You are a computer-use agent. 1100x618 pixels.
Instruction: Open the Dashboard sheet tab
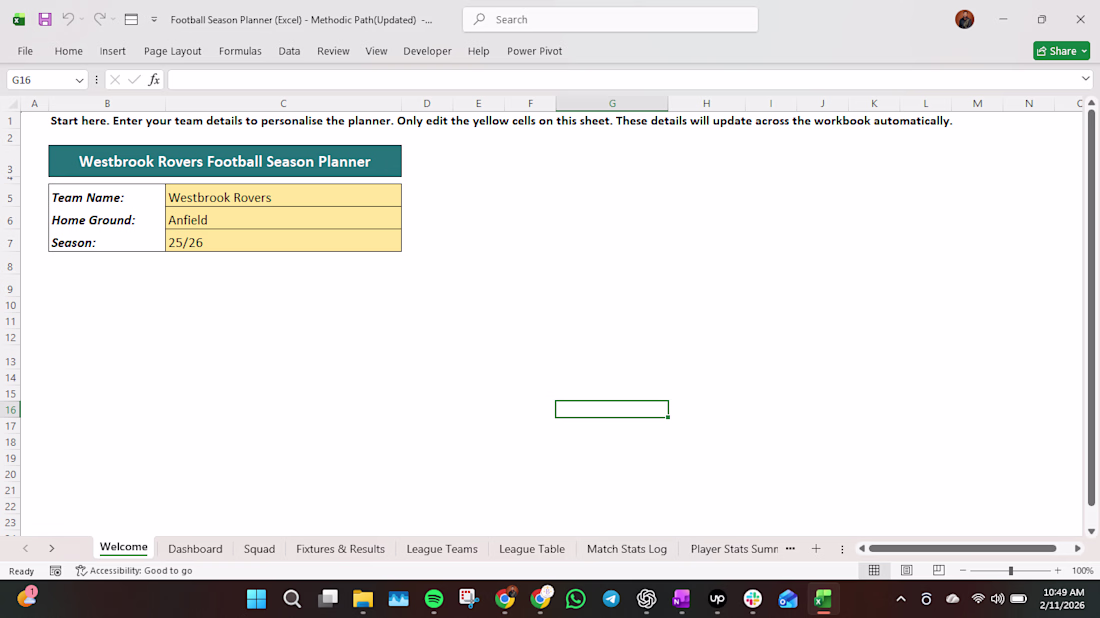pyautogui.click(x=195, y=549)
